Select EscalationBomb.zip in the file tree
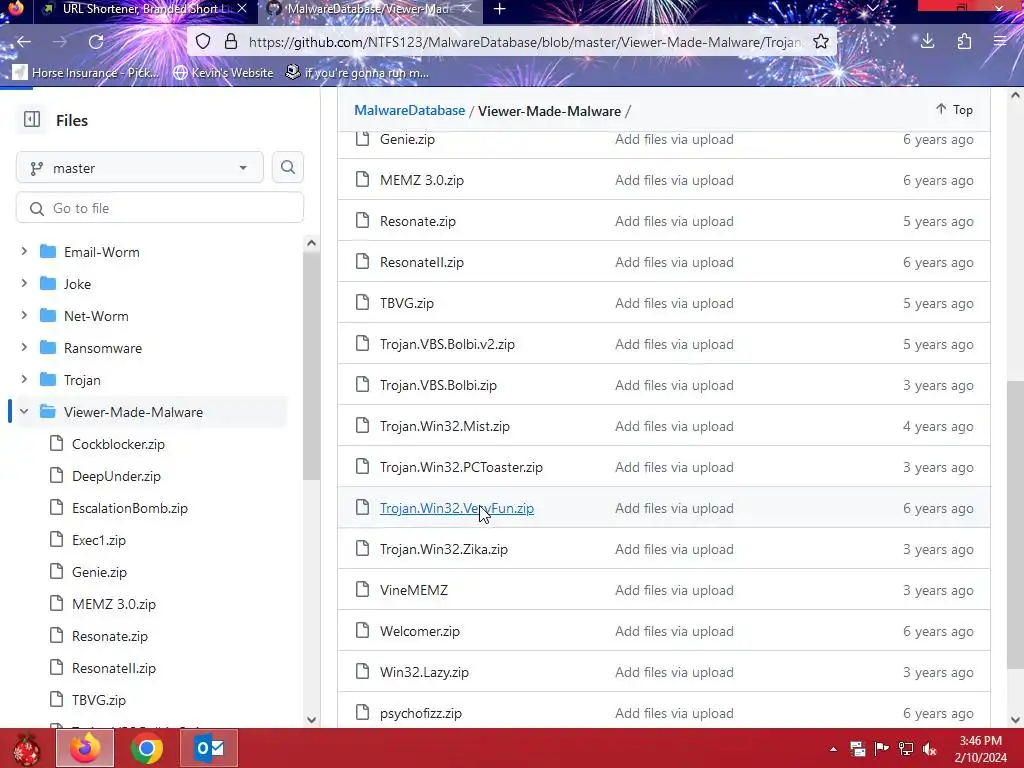 click(x=129, y=508)
